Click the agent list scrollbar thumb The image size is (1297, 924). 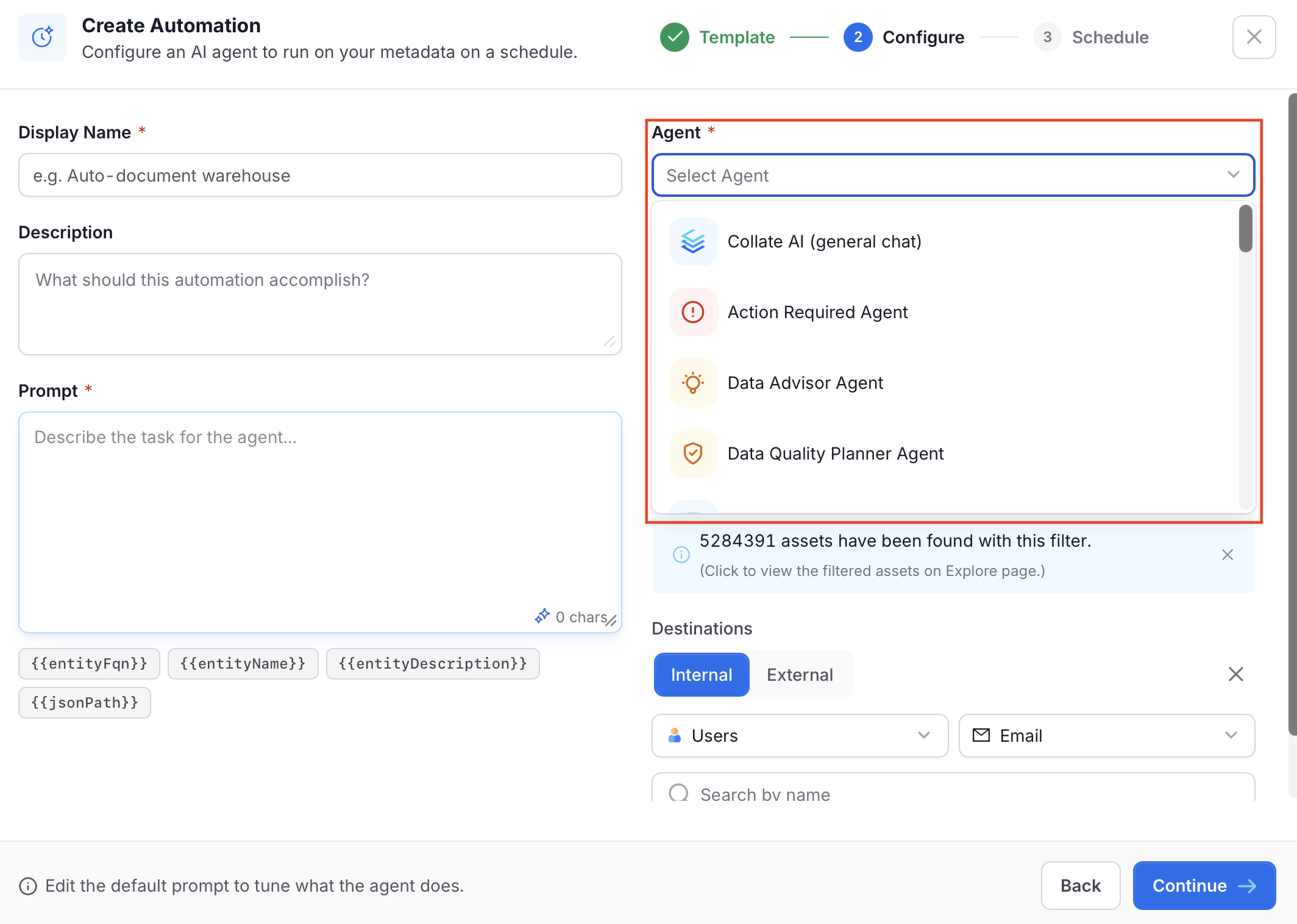point(1246,229)
